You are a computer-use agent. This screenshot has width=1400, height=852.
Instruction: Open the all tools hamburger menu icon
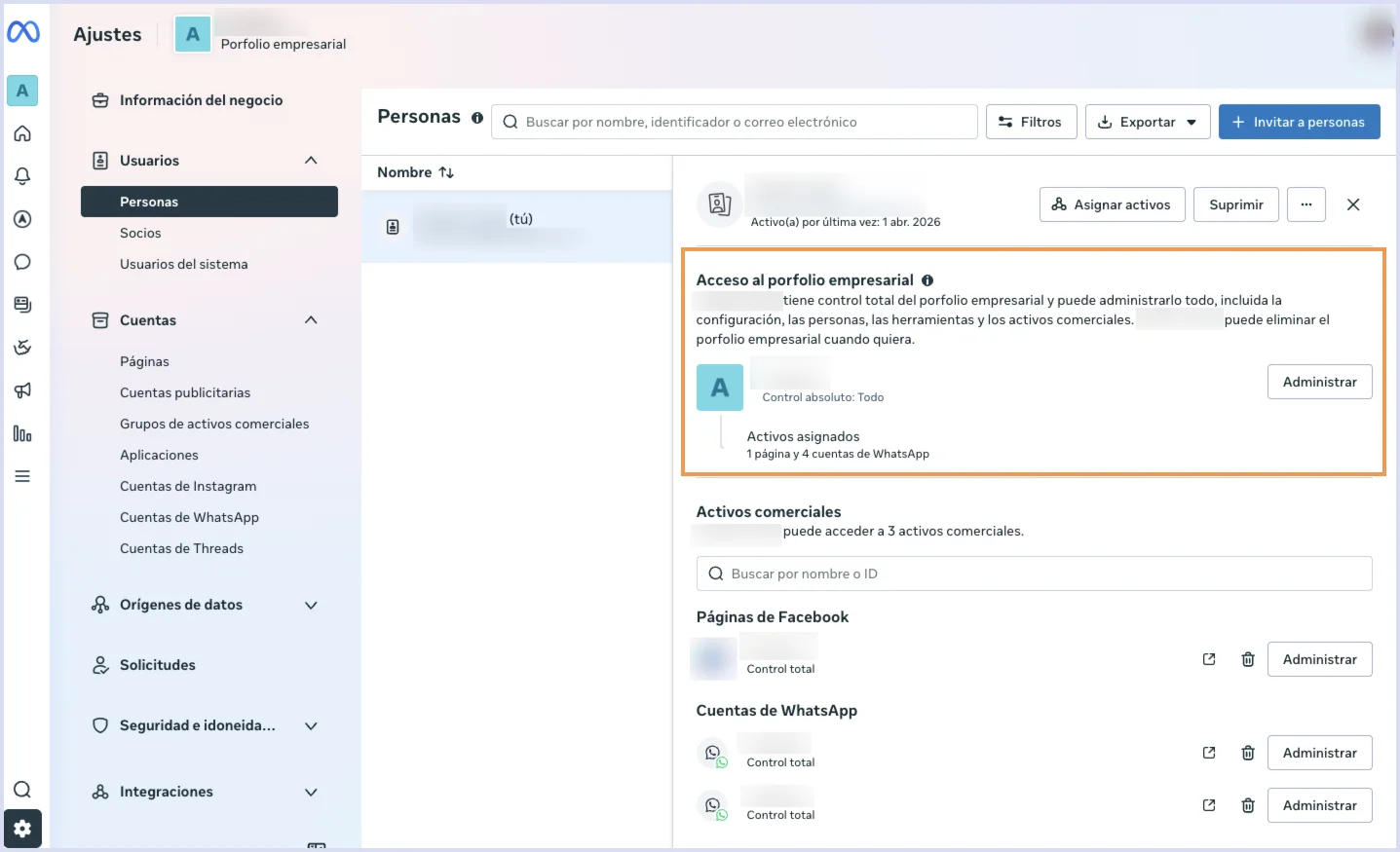click(22, 476)
